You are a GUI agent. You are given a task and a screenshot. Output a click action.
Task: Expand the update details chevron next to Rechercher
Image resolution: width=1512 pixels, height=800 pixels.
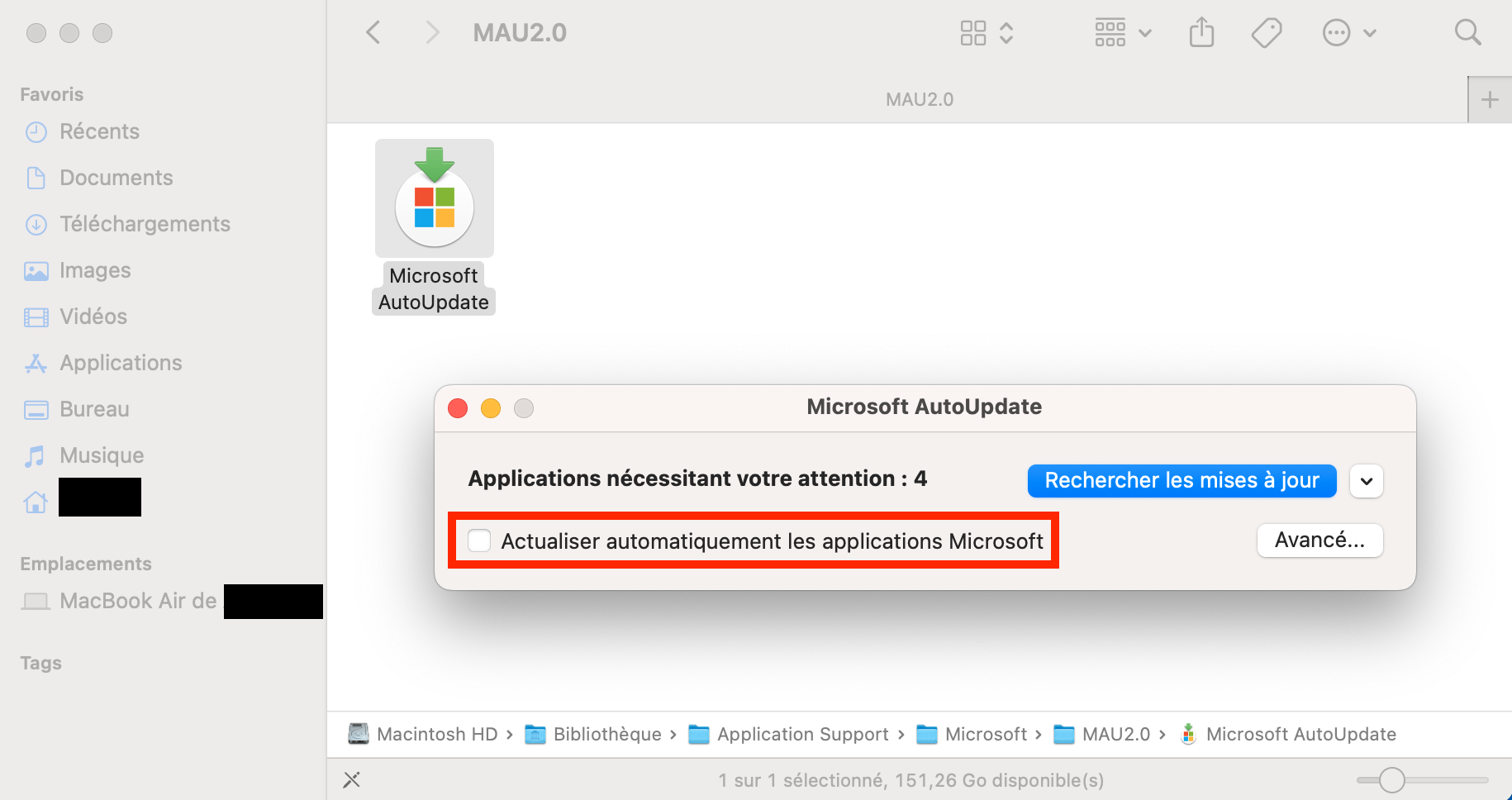(x=1366, y=481)
